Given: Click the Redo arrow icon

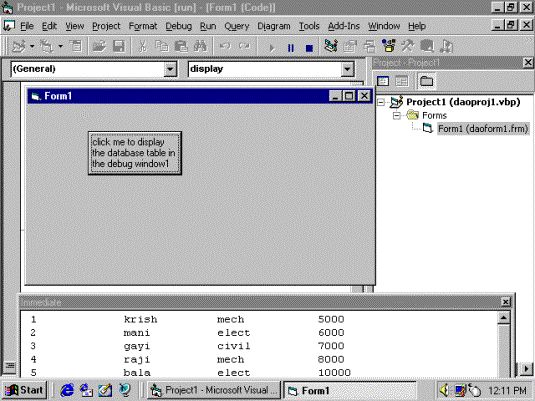Looking at the screenshot, I should click(244, 46).
